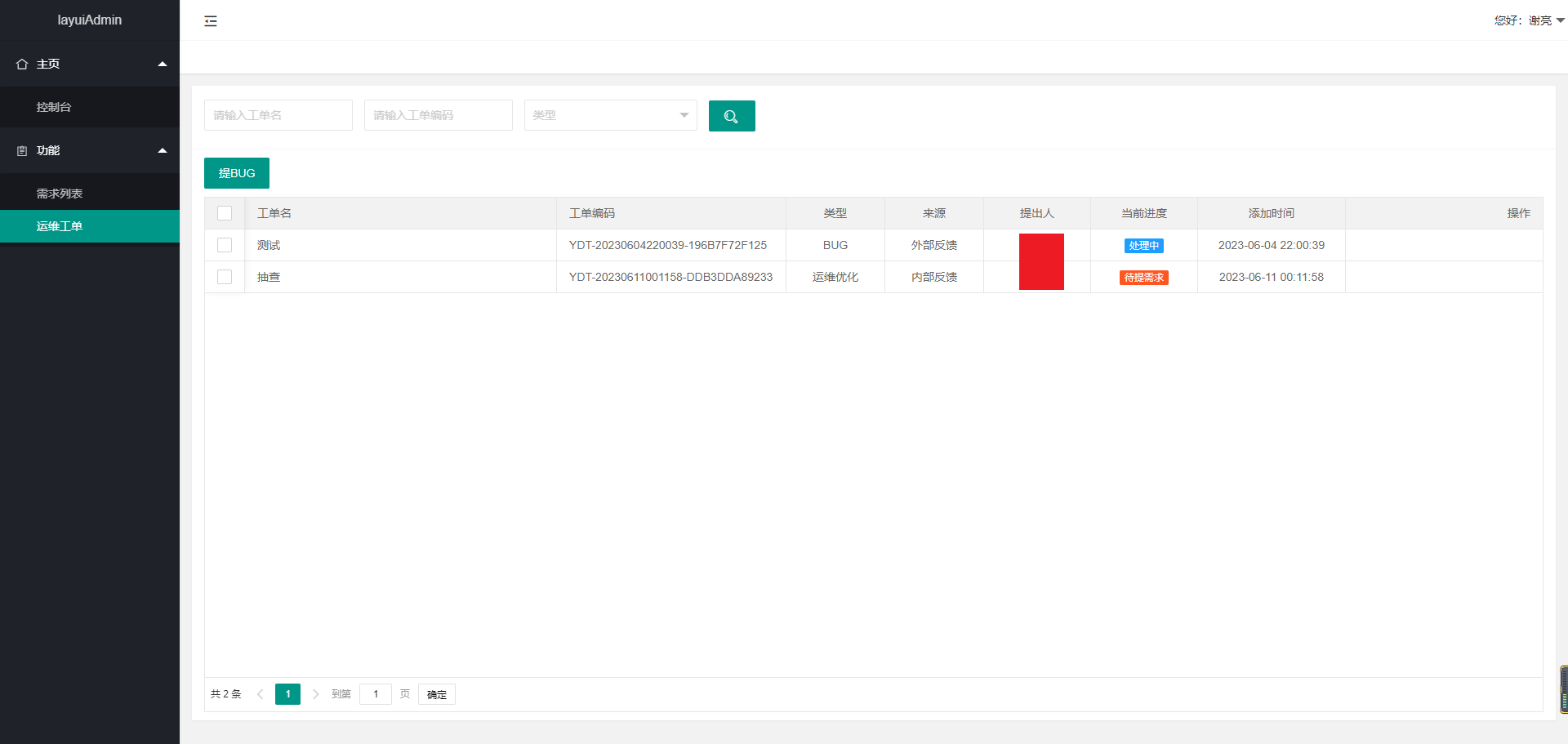This screenshot has width=1568, height=744.
Task: Click the 提BUG button
Action: pos(237,173)
